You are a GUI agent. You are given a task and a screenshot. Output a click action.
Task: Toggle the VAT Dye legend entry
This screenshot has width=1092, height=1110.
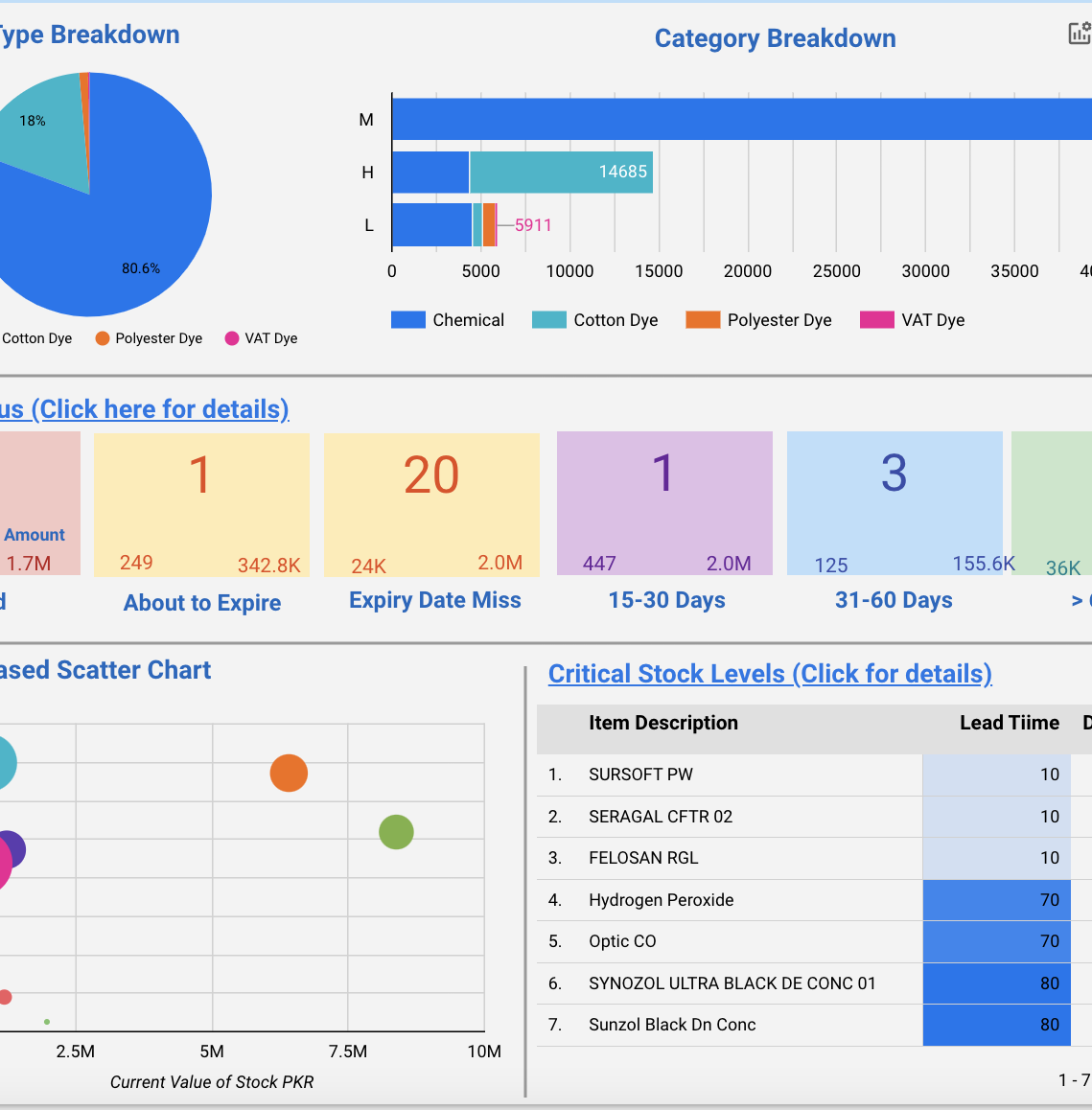pyautogui.click(x=911, y=320)
